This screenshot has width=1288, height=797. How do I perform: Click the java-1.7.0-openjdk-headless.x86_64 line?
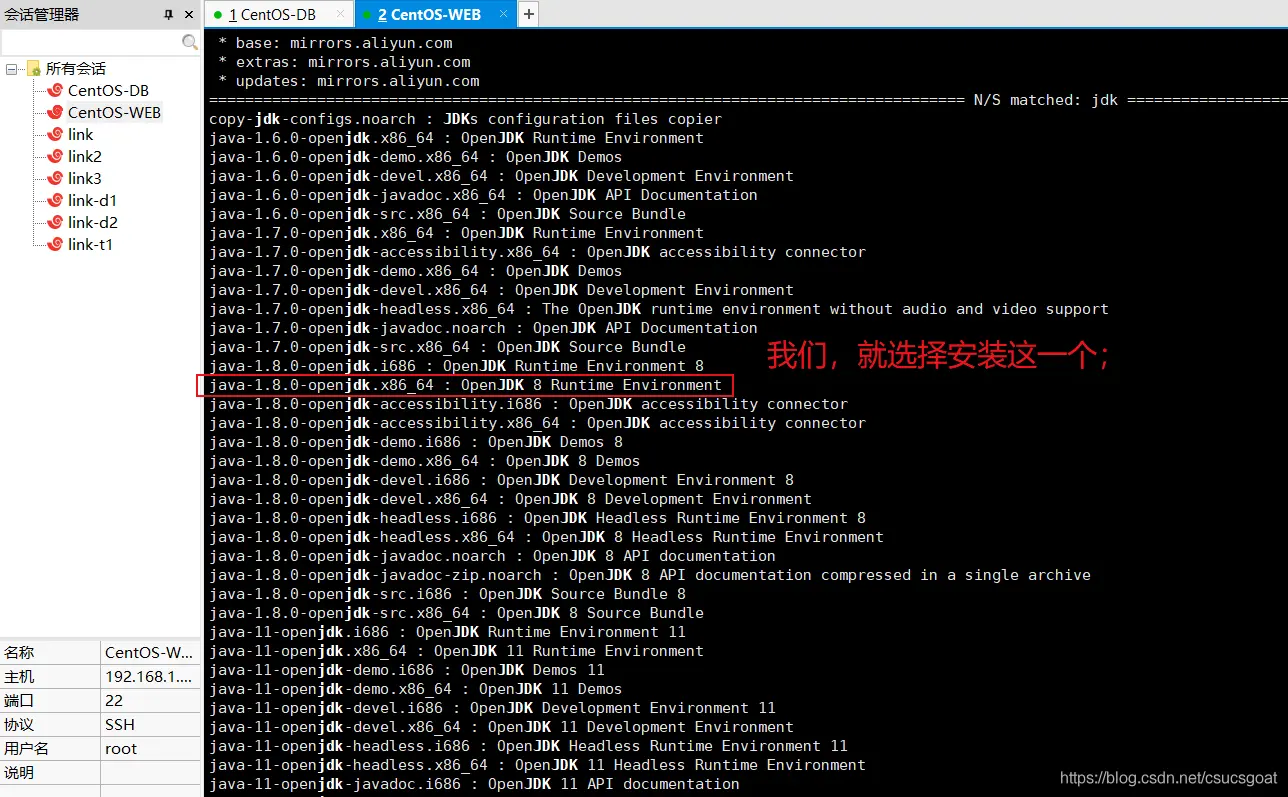659,309
